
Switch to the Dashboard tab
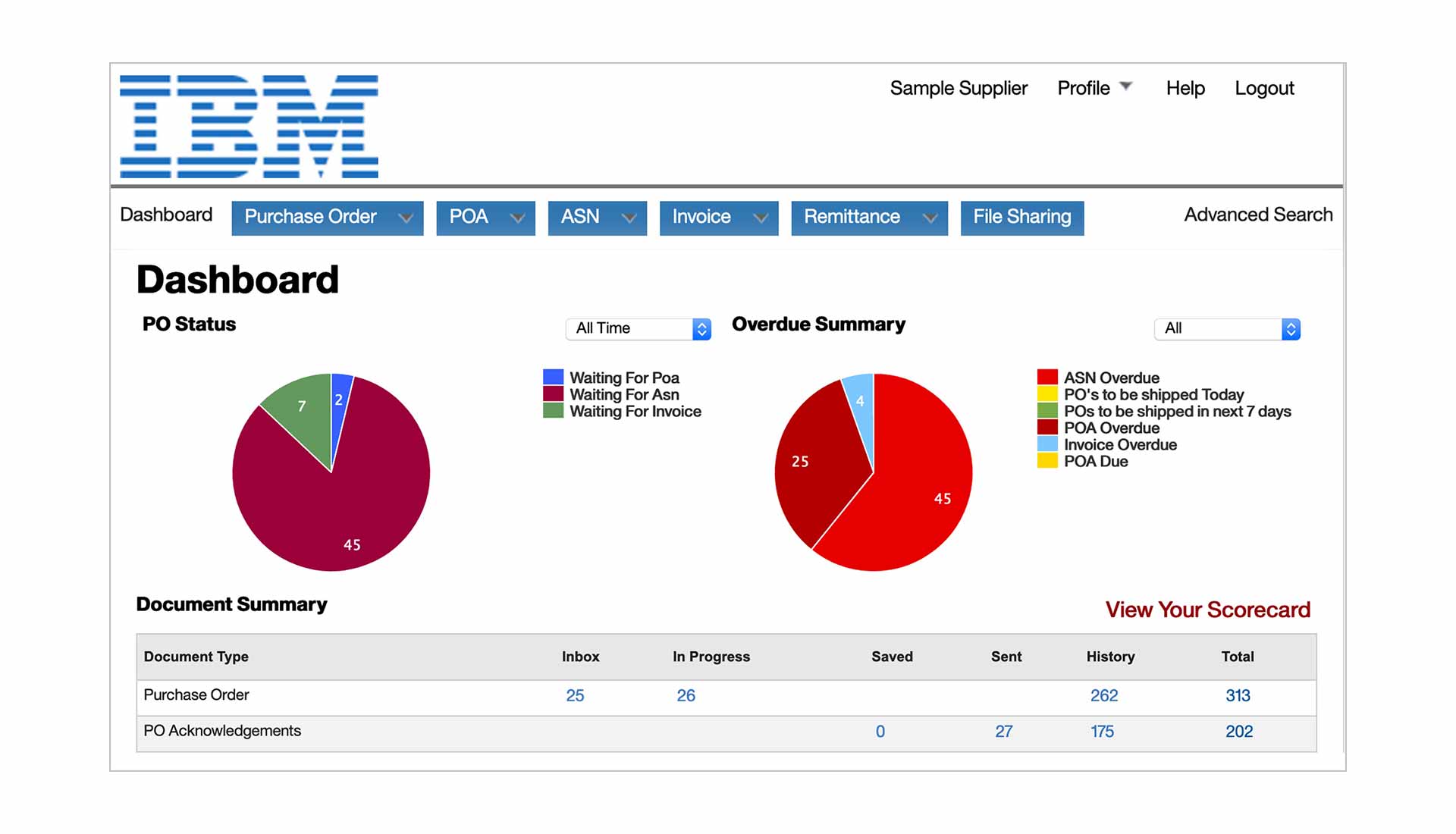[165, 215]
